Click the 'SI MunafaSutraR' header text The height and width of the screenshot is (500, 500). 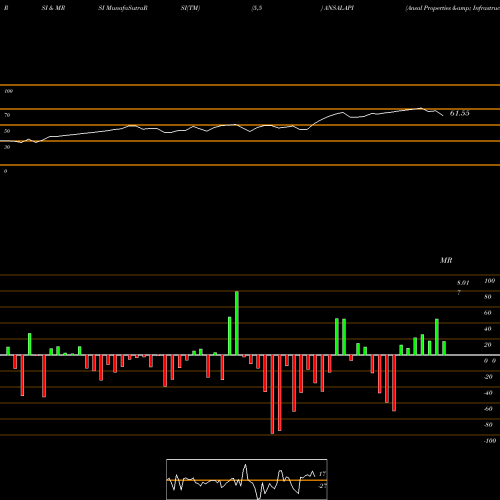tap(123, 8)
